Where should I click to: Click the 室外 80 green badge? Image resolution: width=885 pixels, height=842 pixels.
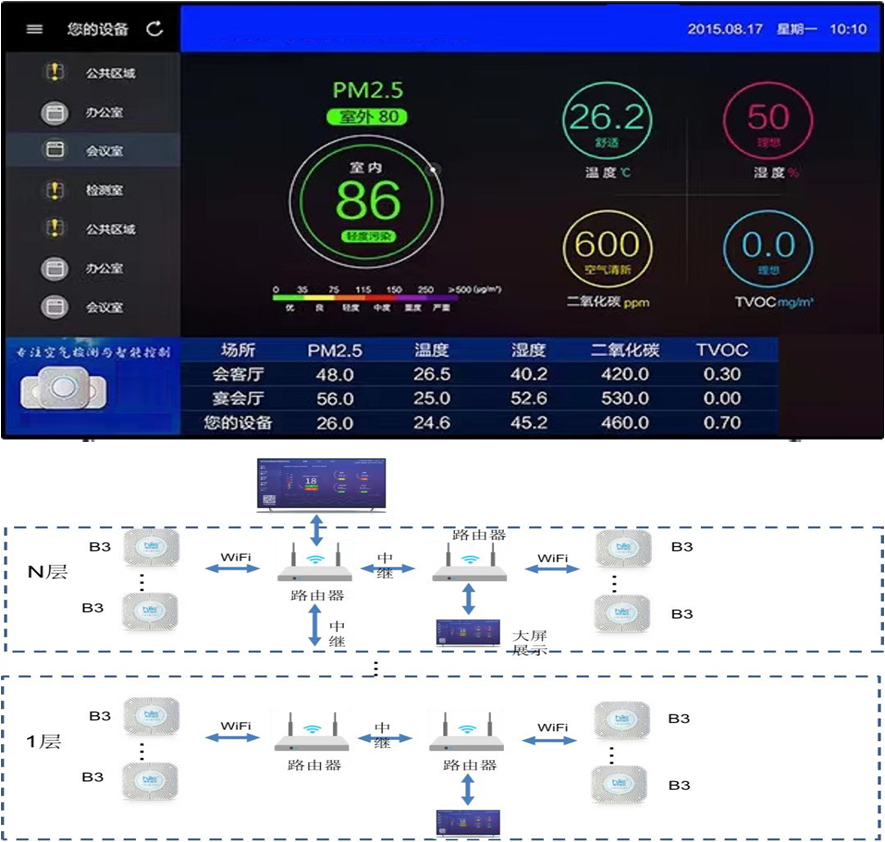tap(367, 117)
